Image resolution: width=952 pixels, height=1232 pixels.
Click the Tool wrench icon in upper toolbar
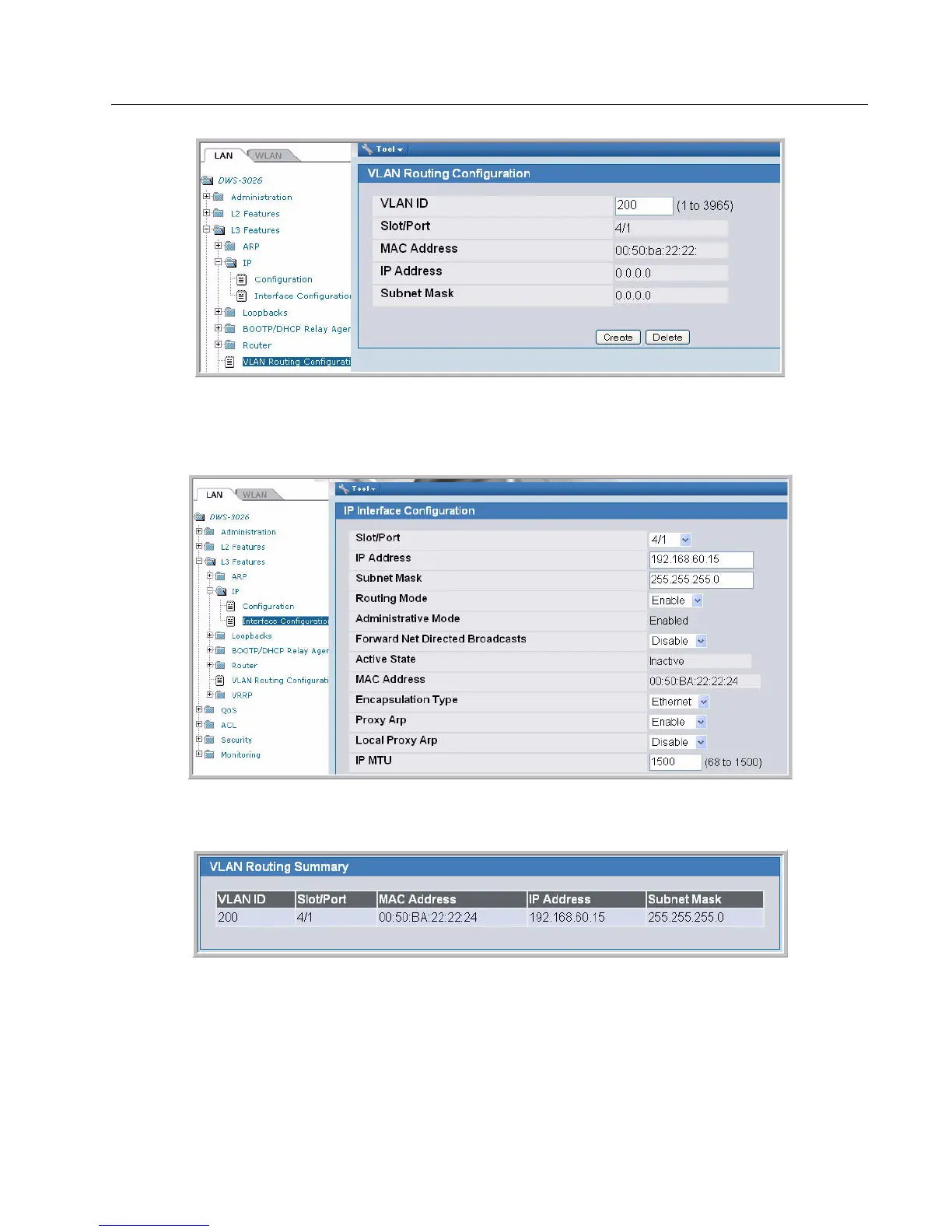tap(367, 149)
